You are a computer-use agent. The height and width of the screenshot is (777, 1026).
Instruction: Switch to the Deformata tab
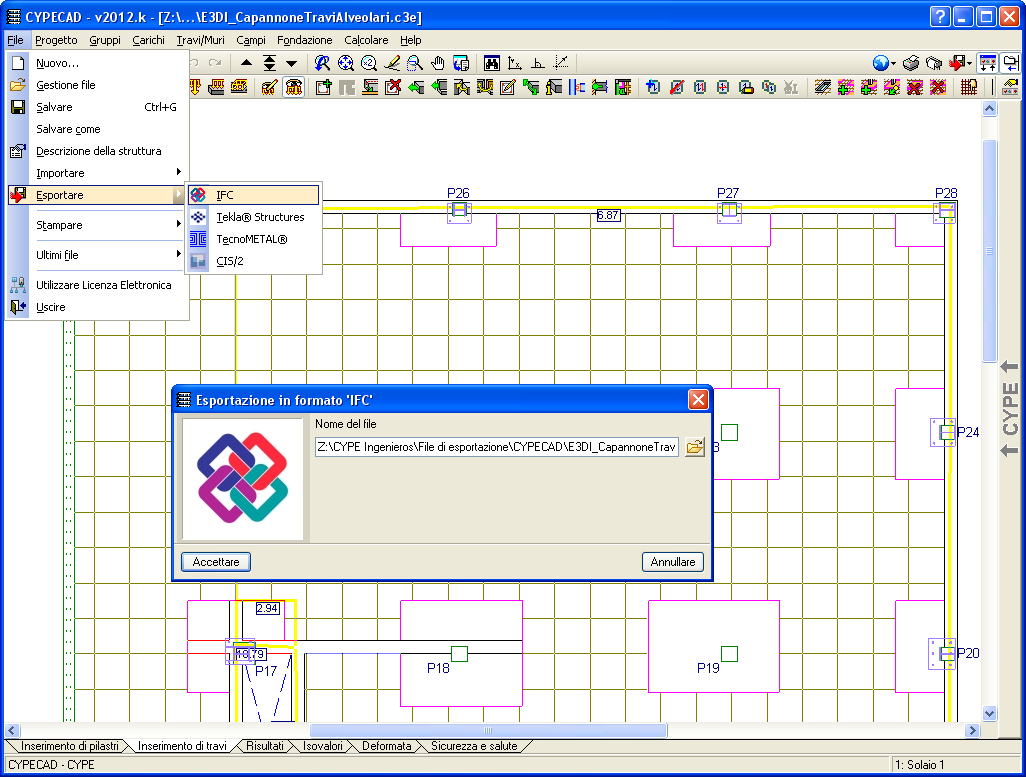387,746
